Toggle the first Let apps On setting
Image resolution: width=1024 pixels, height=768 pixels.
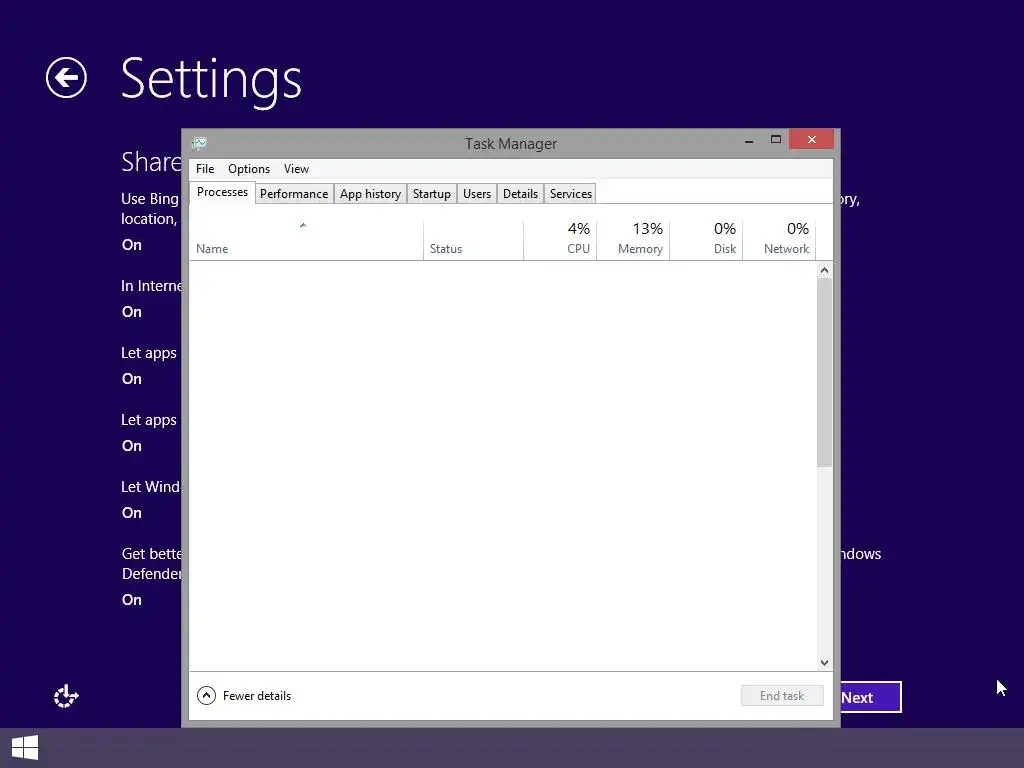[131, 379]
